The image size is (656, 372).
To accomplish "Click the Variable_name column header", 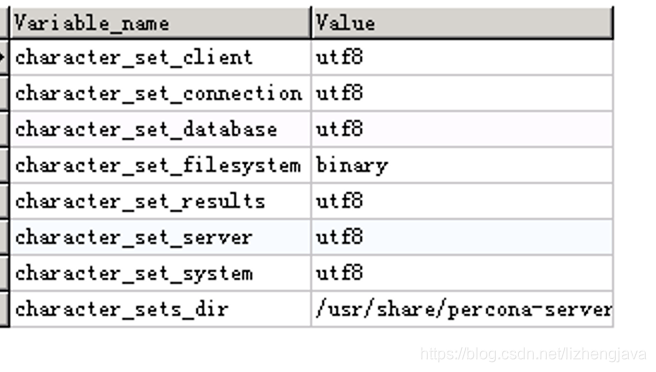I will click(160, 23).
